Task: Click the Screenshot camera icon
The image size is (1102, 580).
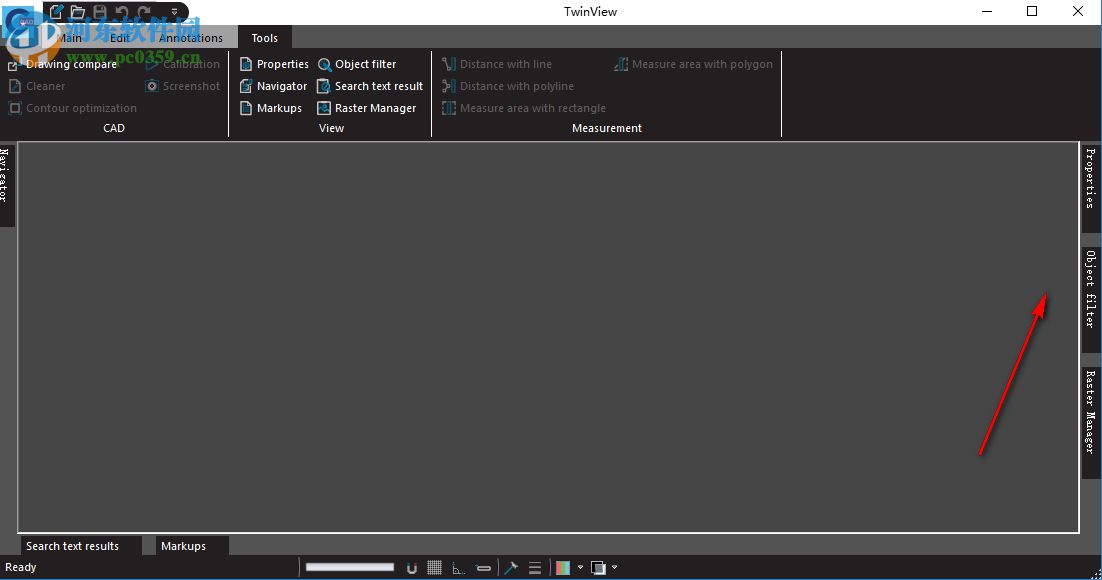Action: [x=152, y=86]
